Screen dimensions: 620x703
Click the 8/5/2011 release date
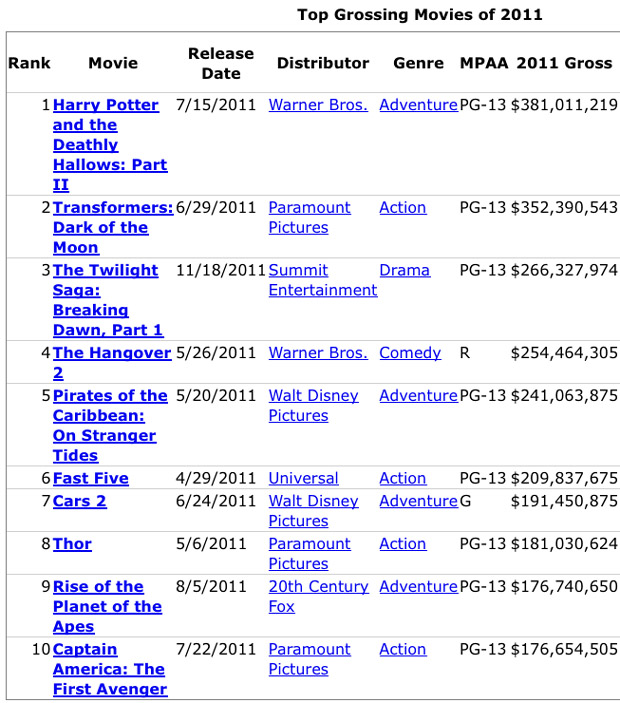tap(211, 586)
